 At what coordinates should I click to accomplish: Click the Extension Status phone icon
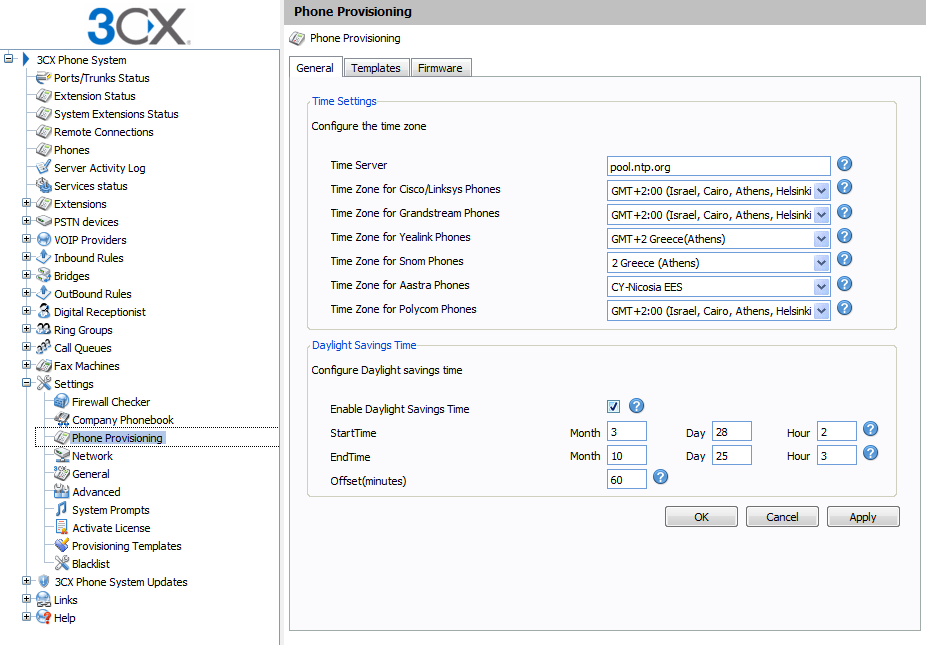(44, 96)
